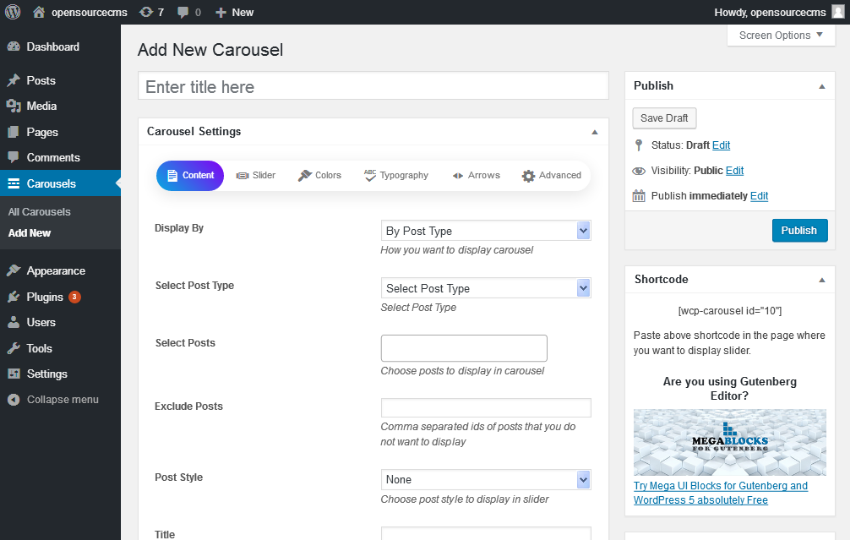Click the Tools wrench icon
This screenshot has width=850, height=540.
[14, 348]
